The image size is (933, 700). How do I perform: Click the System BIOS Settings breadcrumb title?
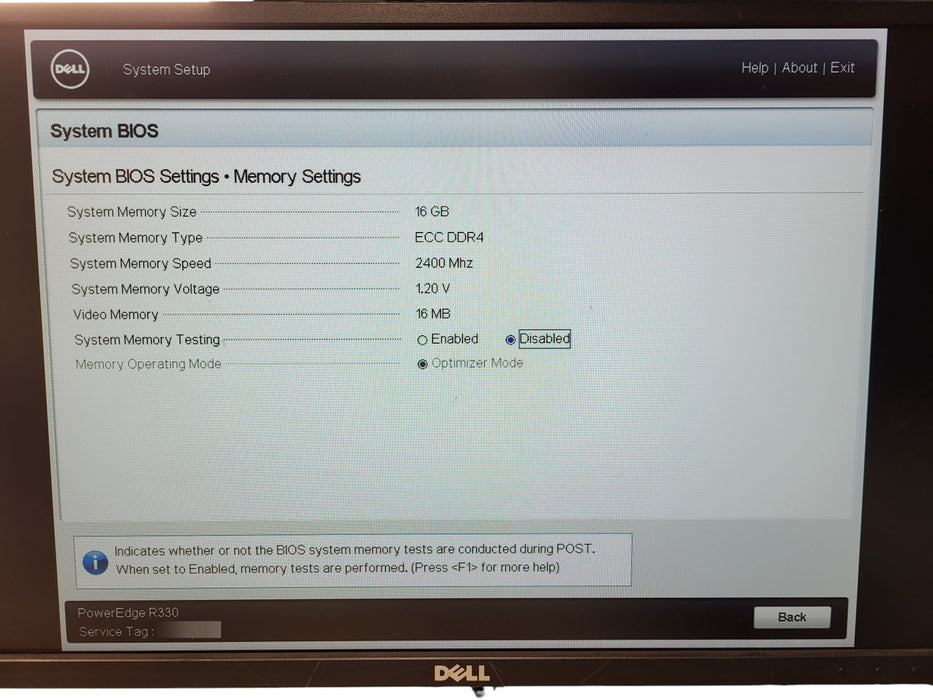(206, 177)
